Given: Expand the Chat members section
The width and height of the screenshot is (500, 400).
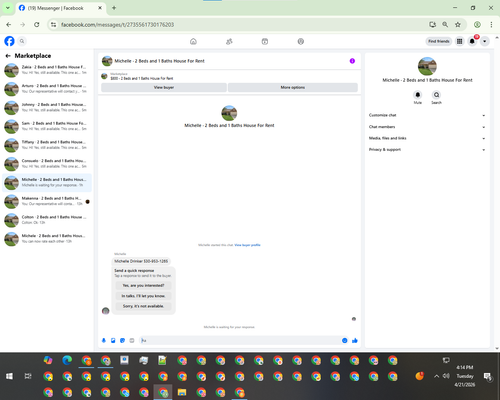Looking at the screenshot, I should (x=427, y=127).
